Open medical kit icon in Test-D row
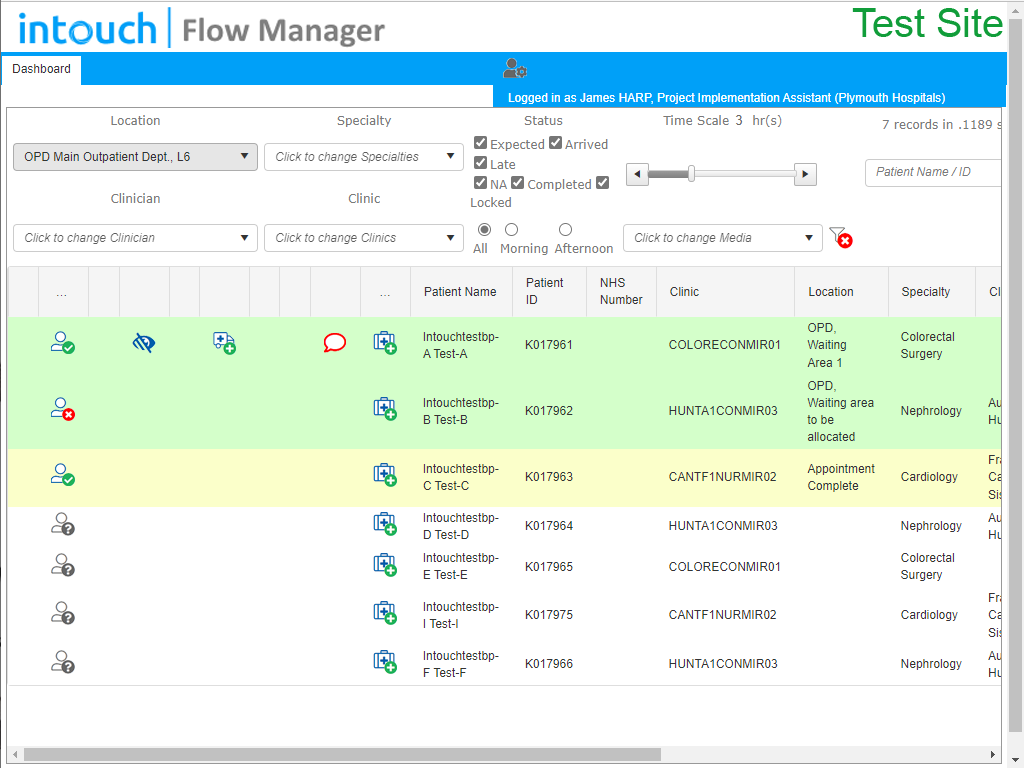 (385, 524)
